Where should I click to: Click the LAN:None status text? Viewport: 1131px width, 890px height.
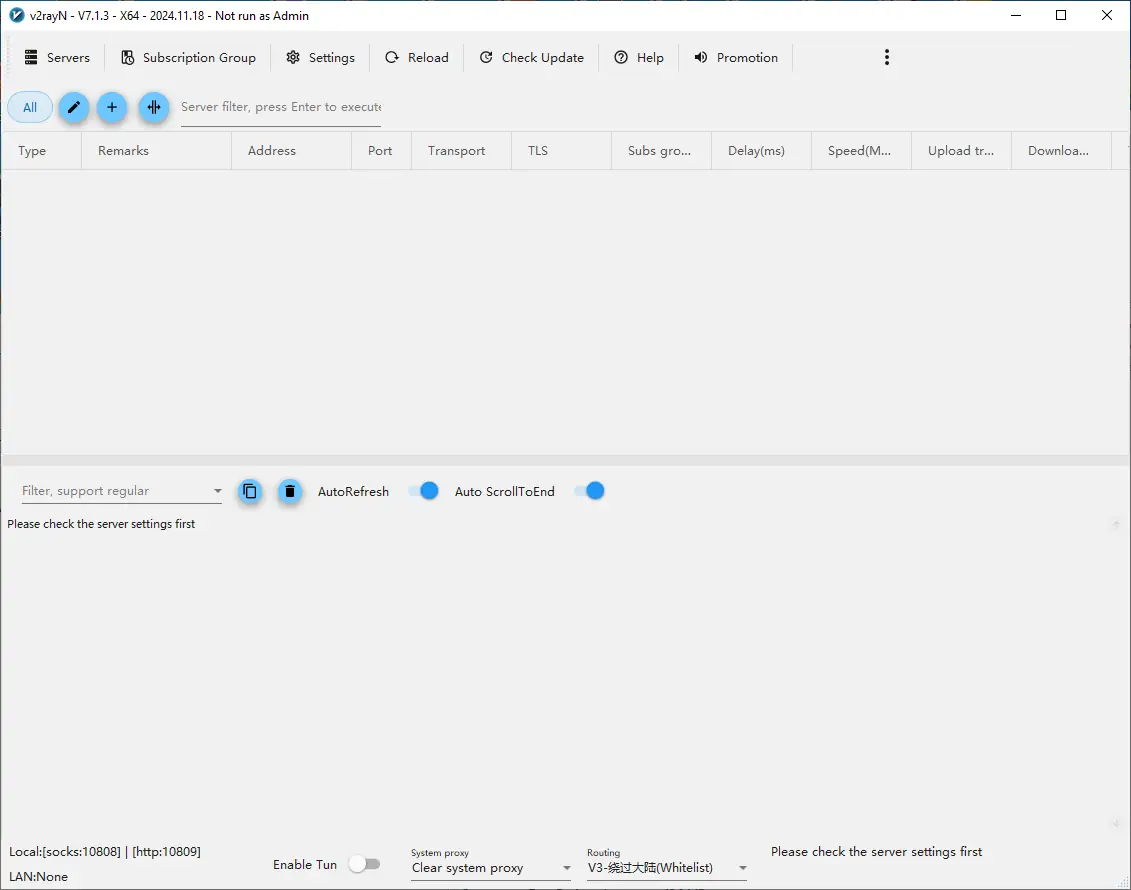coord(38,877)
